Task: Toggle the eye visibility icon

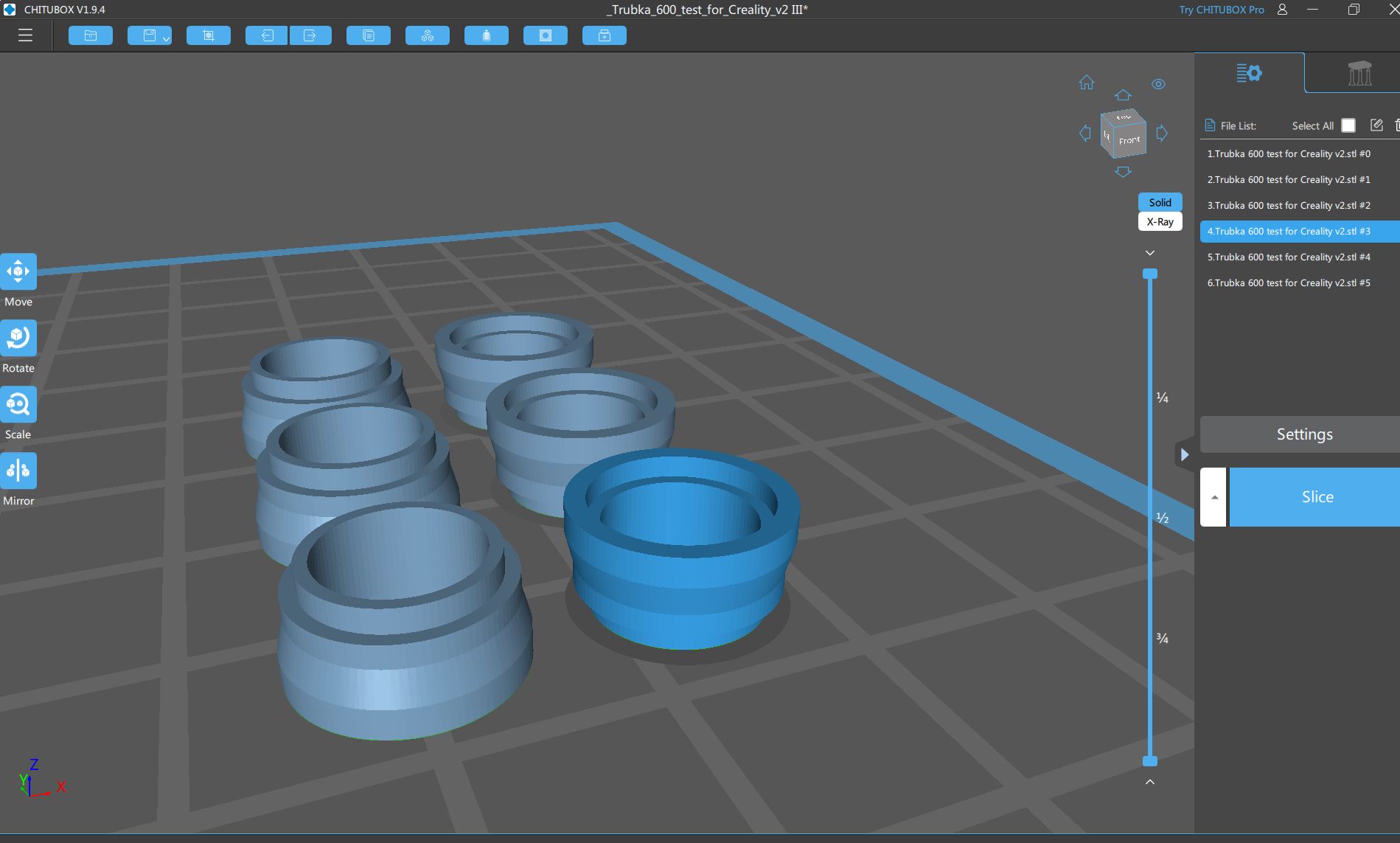Action: 1158,84
